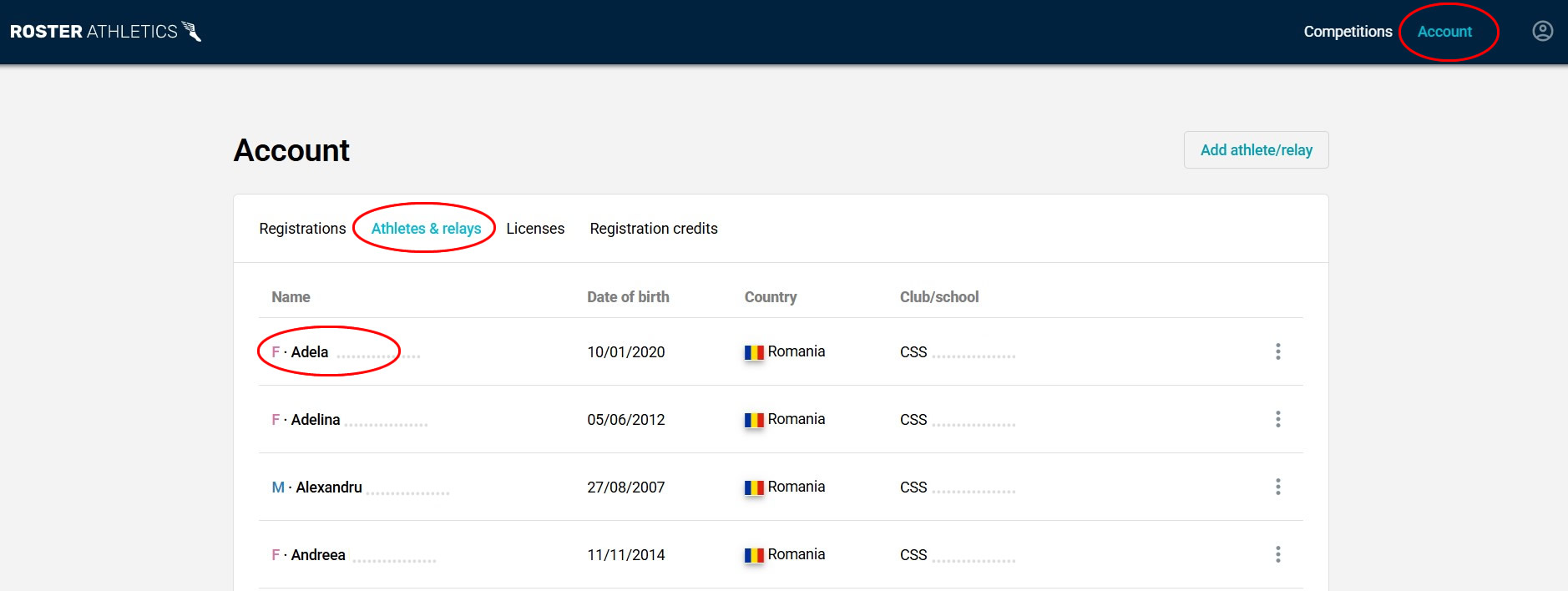Select the Athletes & relays tab

[426, 229]
